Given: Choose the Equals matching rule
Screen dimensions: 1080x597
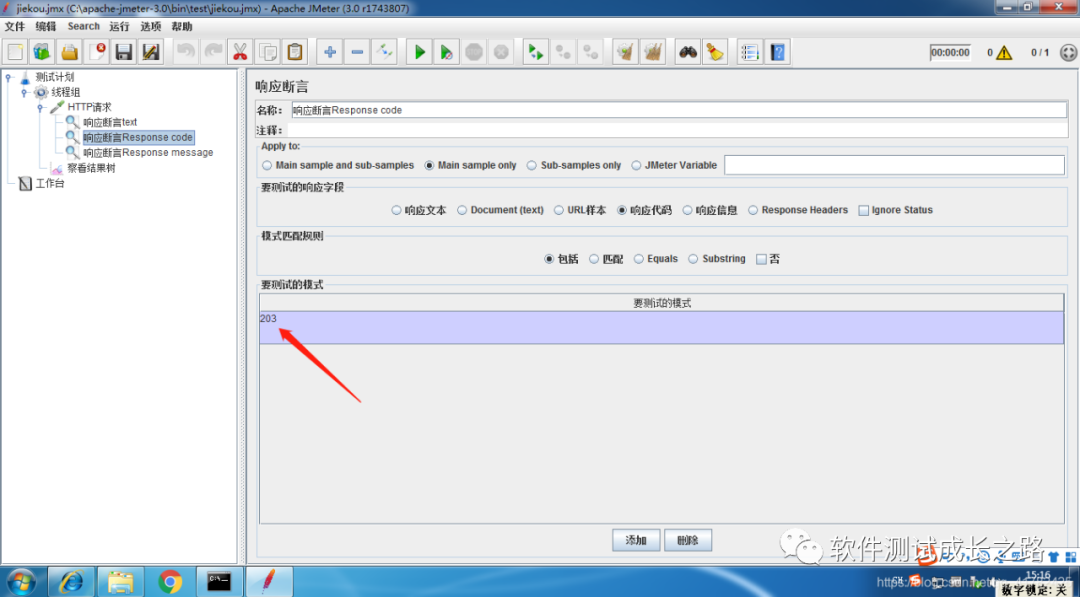Looking at the screenshot, I should click(x=639, y=259).
